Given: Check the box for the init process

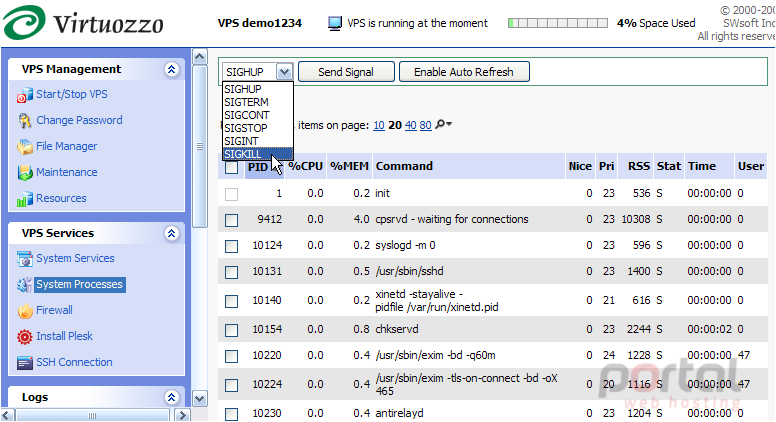Looking at the screenshot, I should point(231,194).
